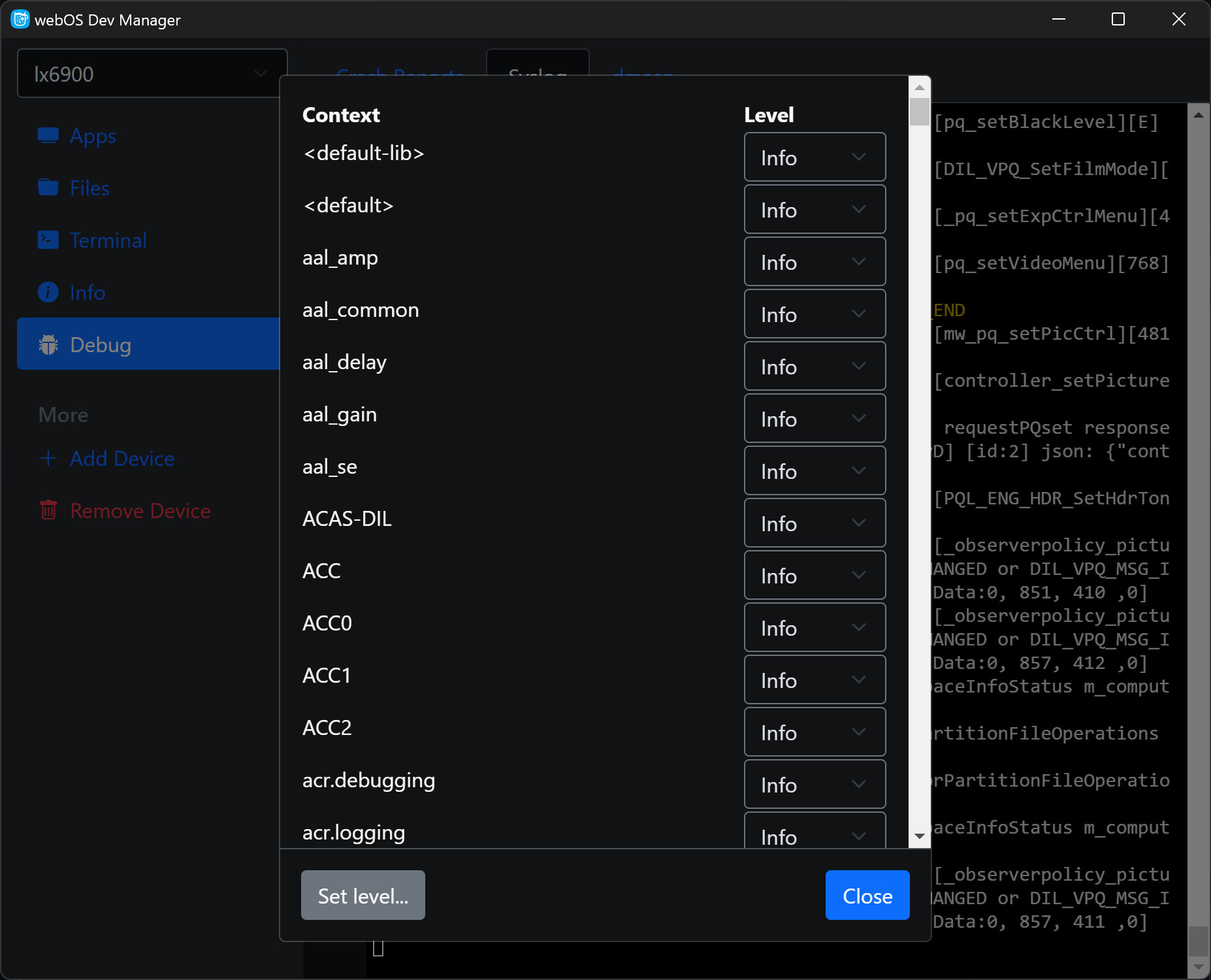Screen dimensions: 1211x980
Task: Click the trash icon beside Remove Device
Action: [x=48, y=511]
